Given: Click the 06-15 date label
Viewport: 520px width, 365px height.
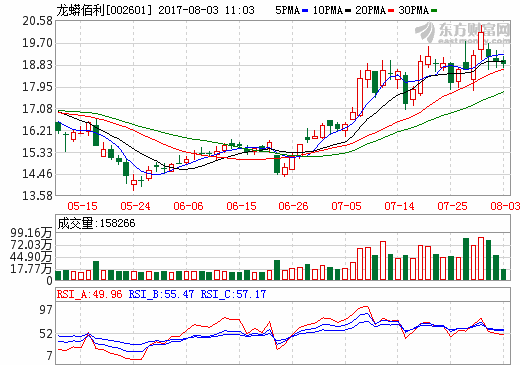Looking at the screenshot, I should pos(241,206).
